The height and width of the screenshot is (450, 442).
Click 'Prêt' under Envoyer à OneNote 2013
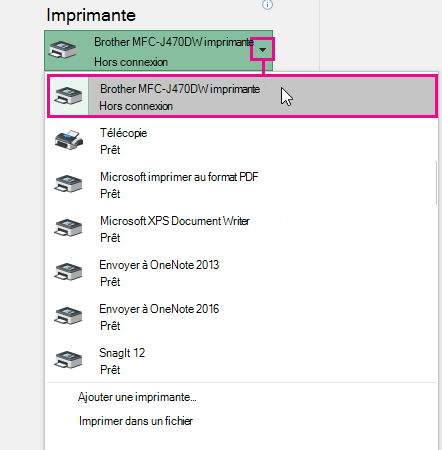tap(110, 282)
